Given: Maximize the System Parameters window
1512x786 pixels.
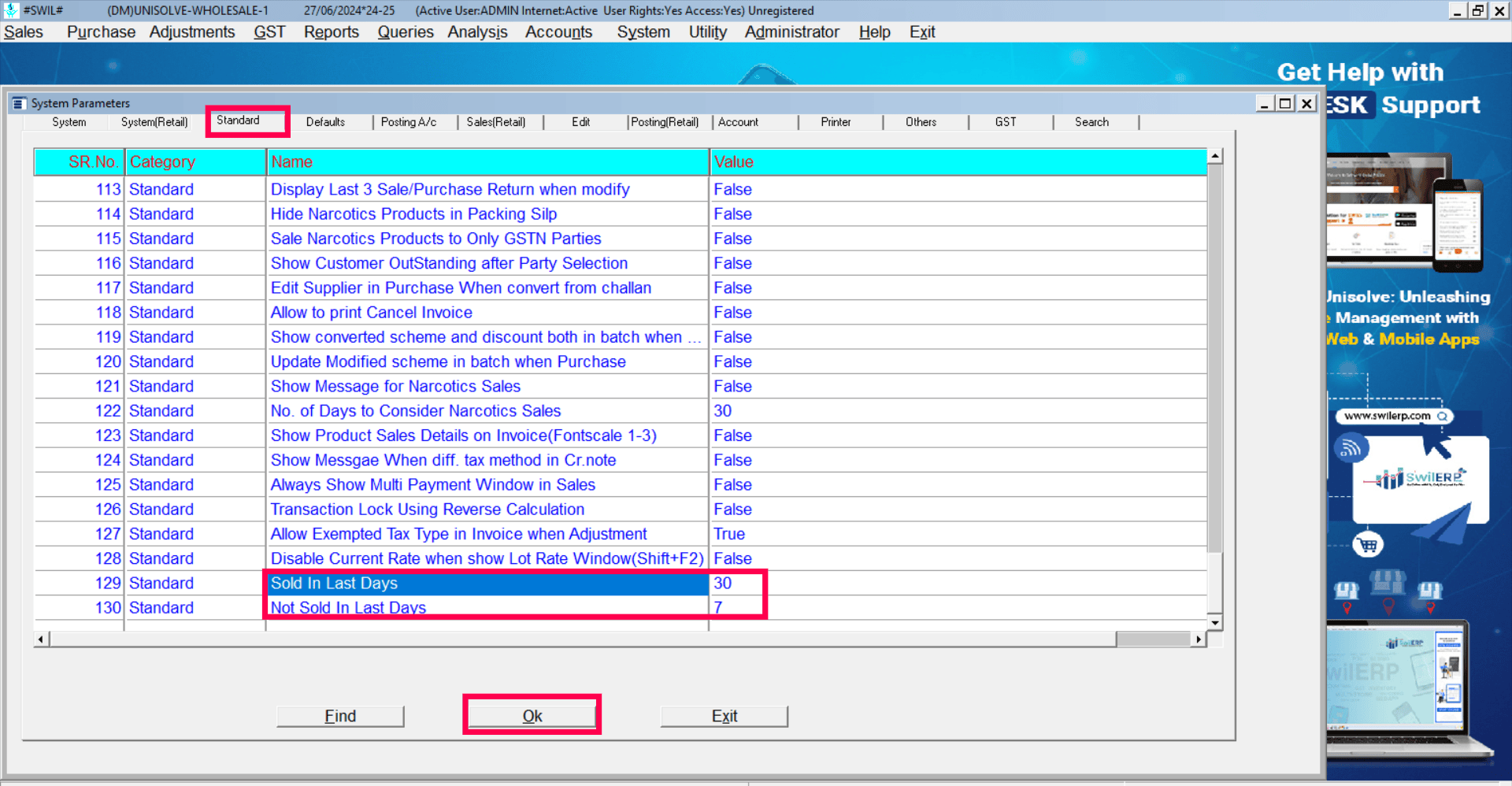Looking at the screenshot, I should coord(1285,103).
